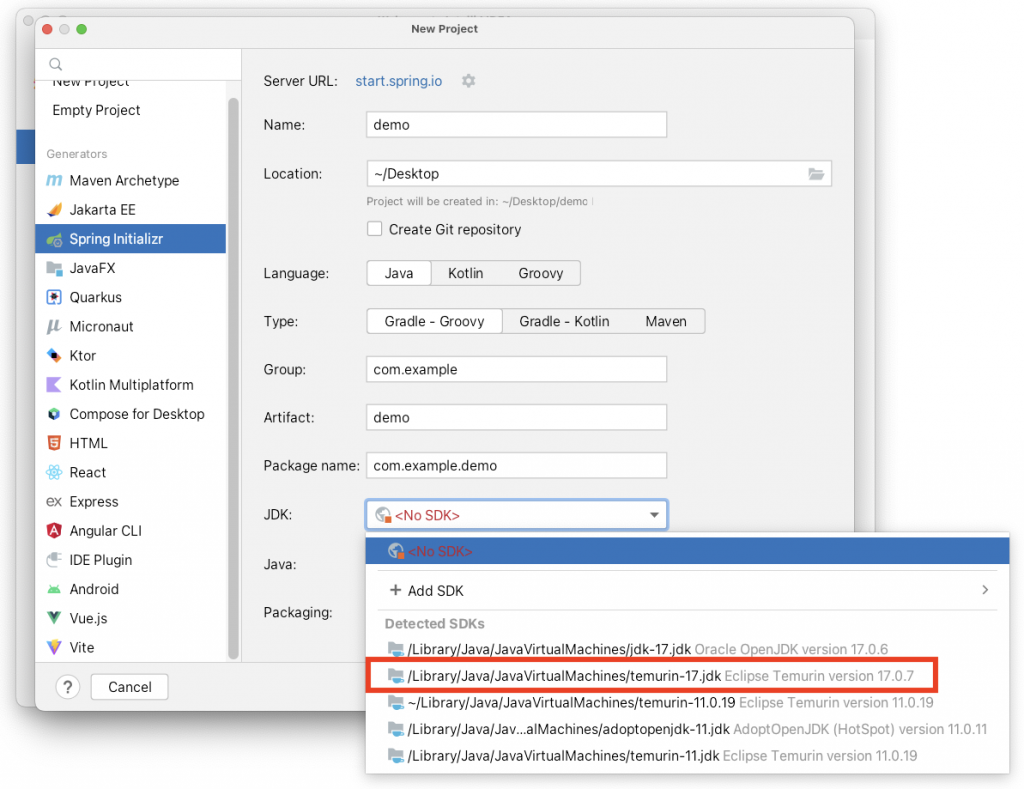Choose Gradle - Groovy project type

coord(434,321)
